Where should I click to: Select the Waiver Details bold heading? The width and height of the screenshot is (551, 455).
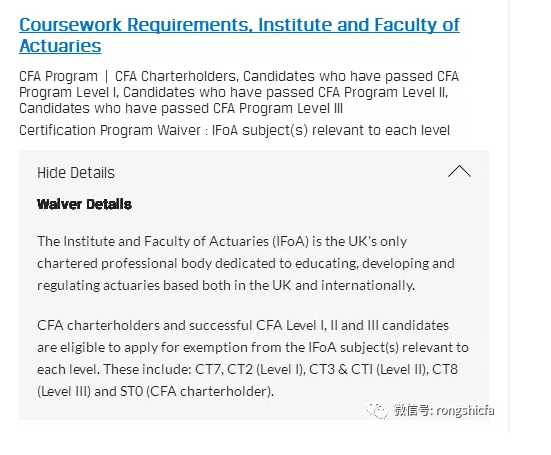[x=84, y=204]
